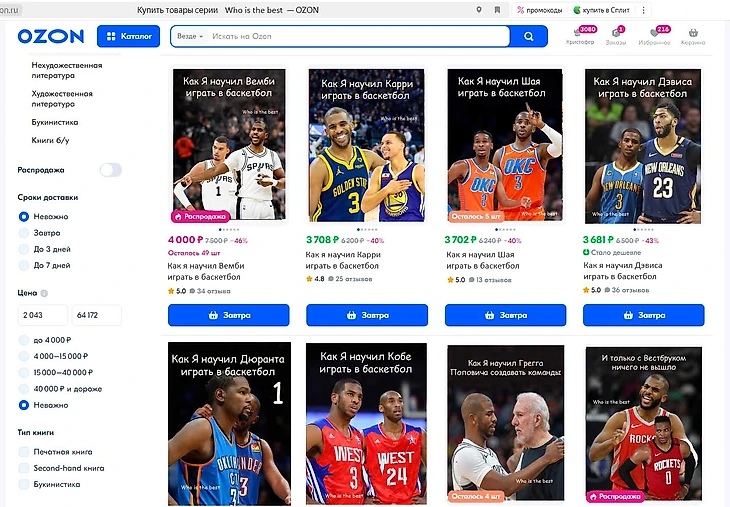Click the search field Искать на Ozon

click(x=358, y=36)
